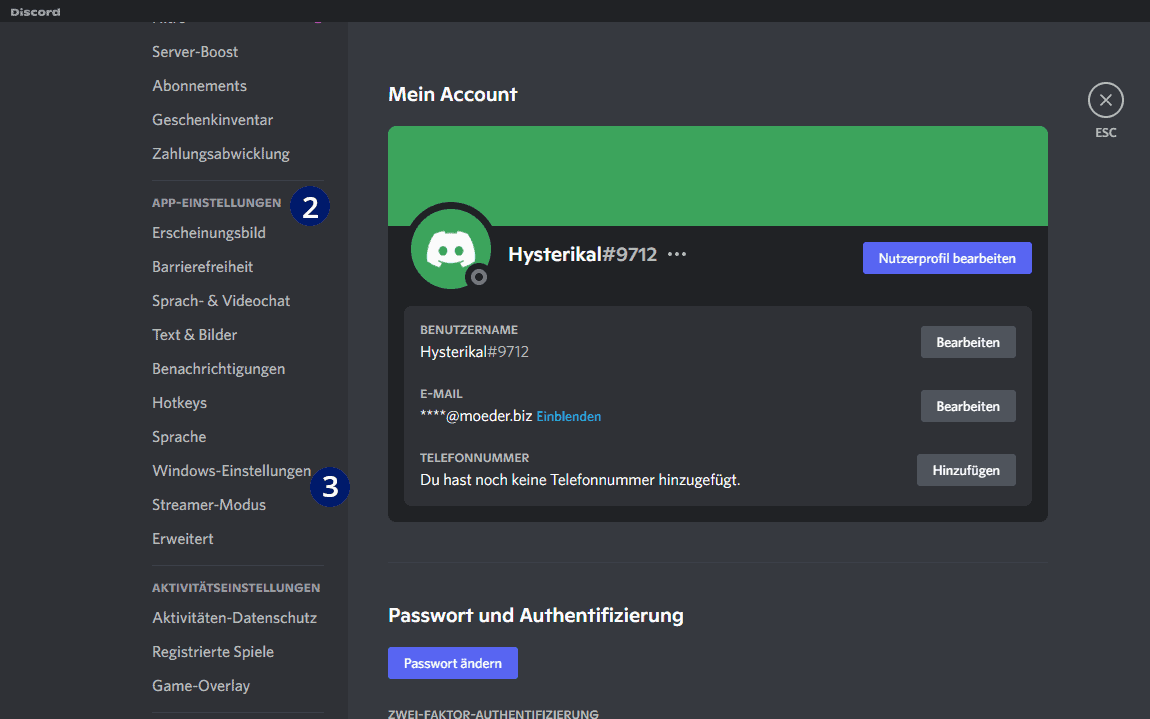Click the Mein Account heading
Screen dimensions: 1150x719
(x=453, y=95)
